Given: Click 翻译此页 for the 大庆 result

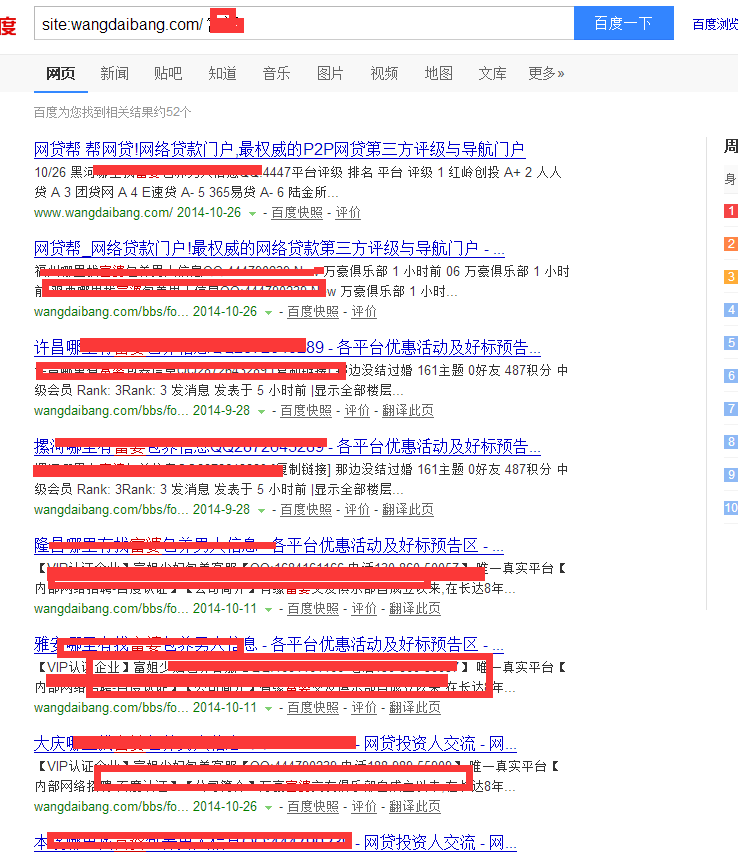Looking at the screenshot, I should click(x=415, y=807).
